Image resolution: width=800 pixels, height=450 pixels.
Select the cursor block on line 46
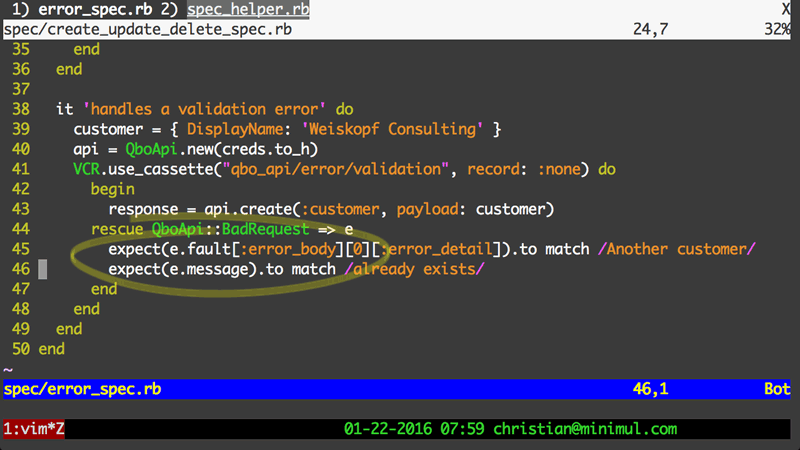coord(43,269)
